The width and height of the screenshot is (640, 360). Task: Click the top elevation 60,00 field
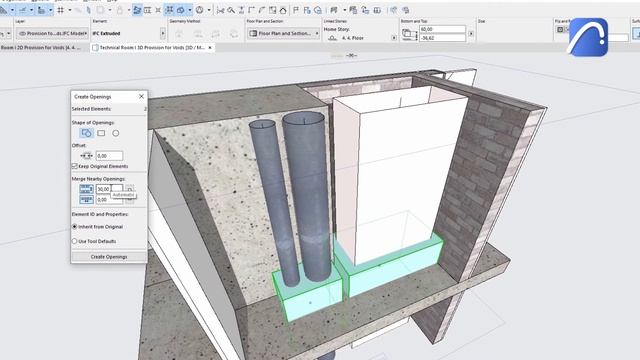tap(442, 29)
